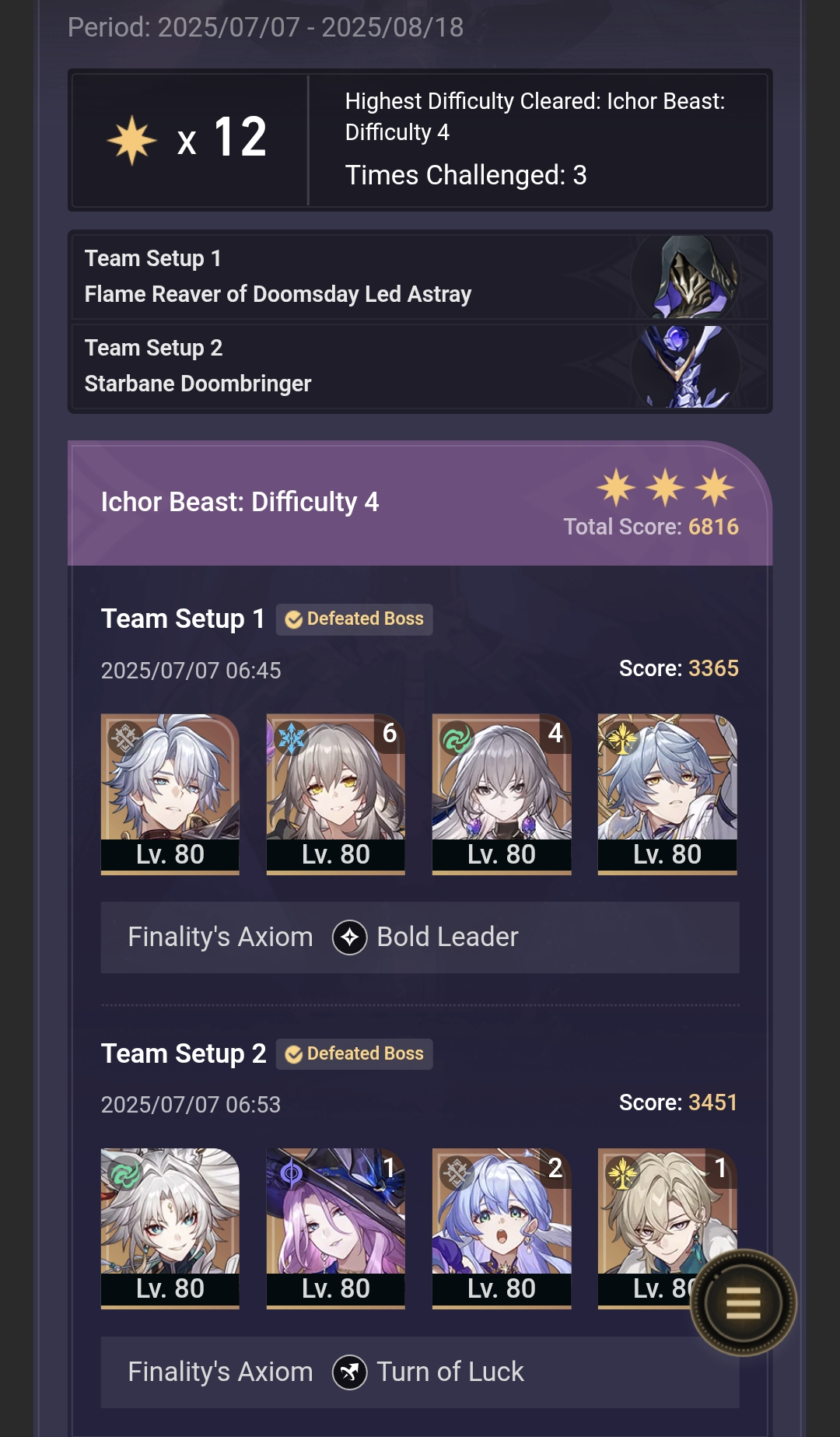Select Team 1 wind character with eidolon 4
Image resolution: width=840 pixels, height=1437 pixels.
click(502, 794)
